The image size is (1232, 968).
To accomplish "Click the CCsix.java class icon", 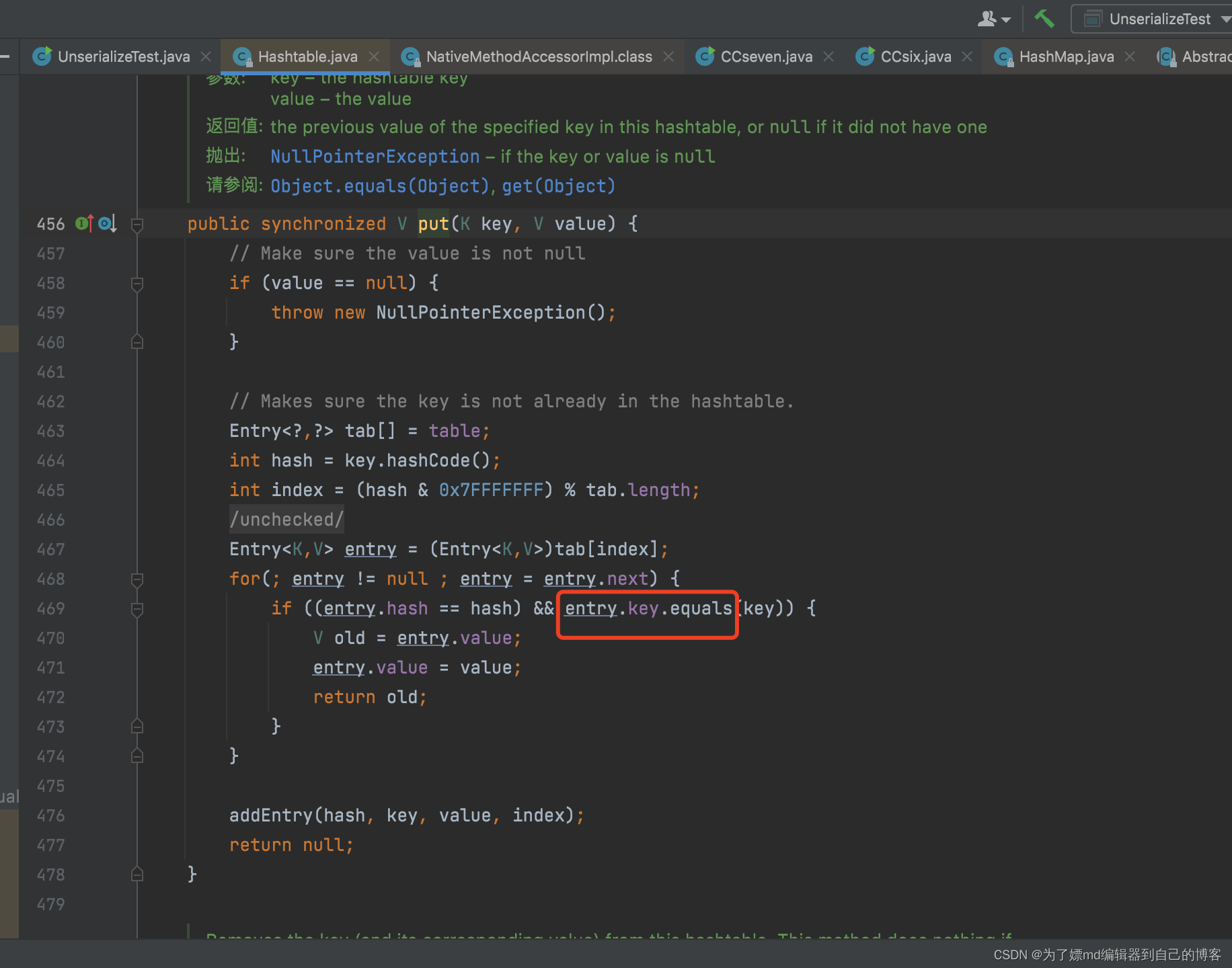I will (865, 56).
